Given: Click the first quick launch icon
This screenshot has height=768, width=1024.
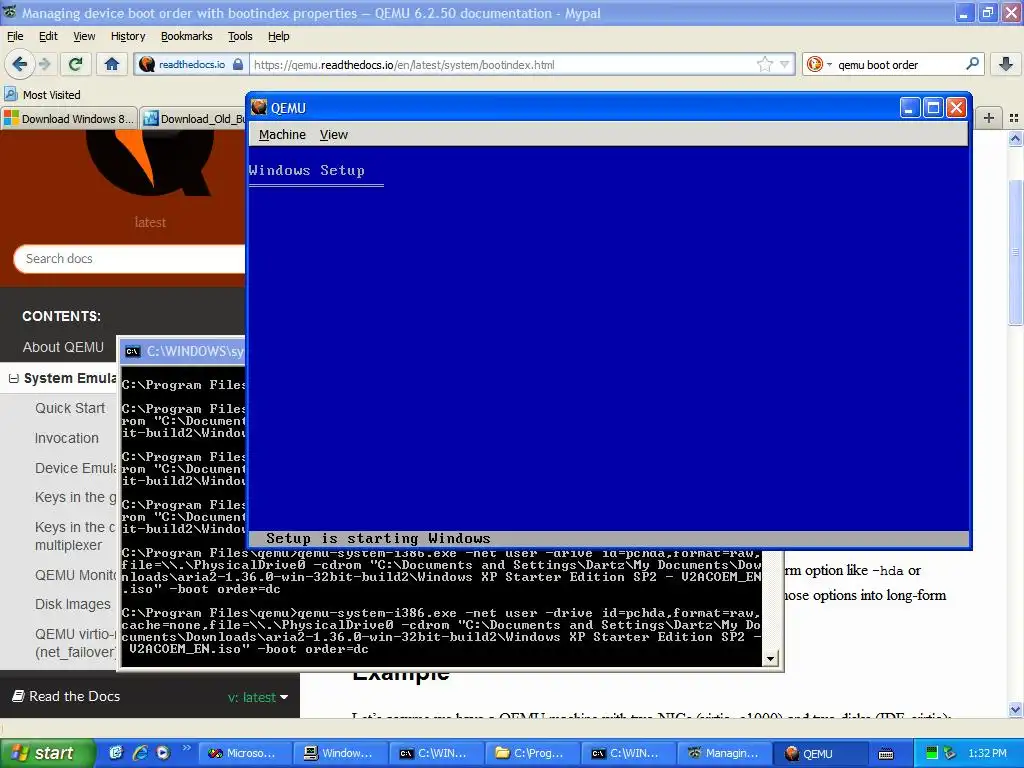Looking at the screenshot, I should [x=116, y=753].
